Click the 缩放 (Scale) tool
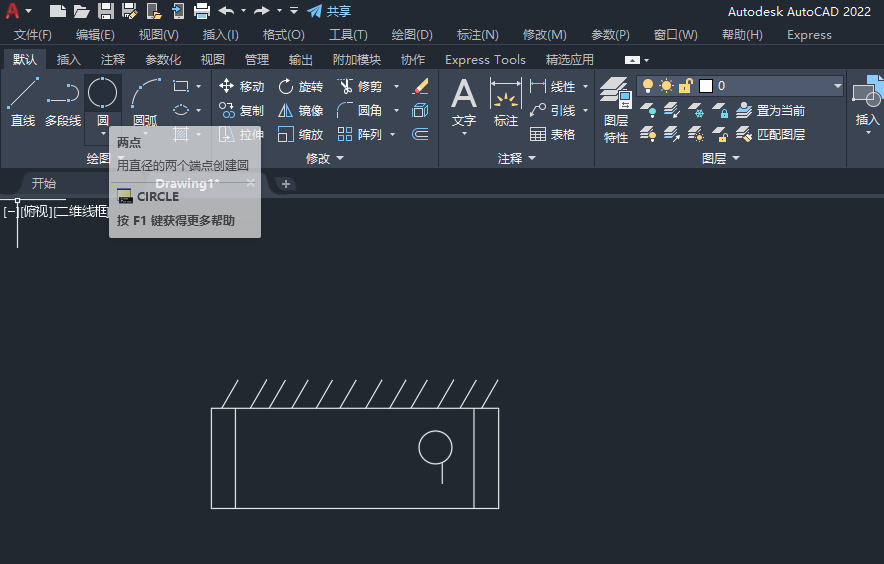This screenshot has width=884, height=564. coord(300,134)
